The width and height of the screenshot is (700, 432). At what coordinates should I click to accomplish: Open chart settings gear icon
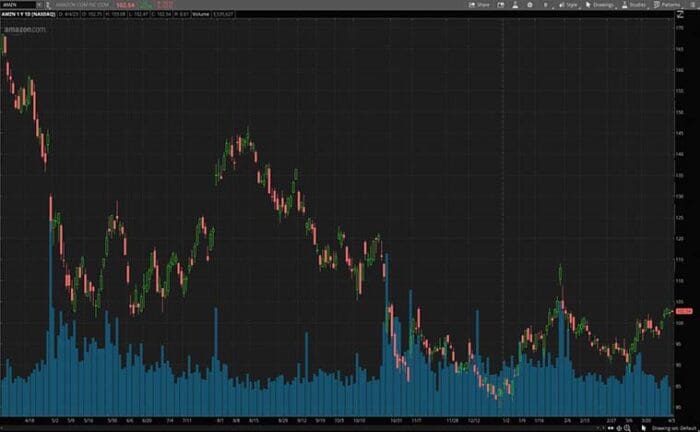point(529,4)
